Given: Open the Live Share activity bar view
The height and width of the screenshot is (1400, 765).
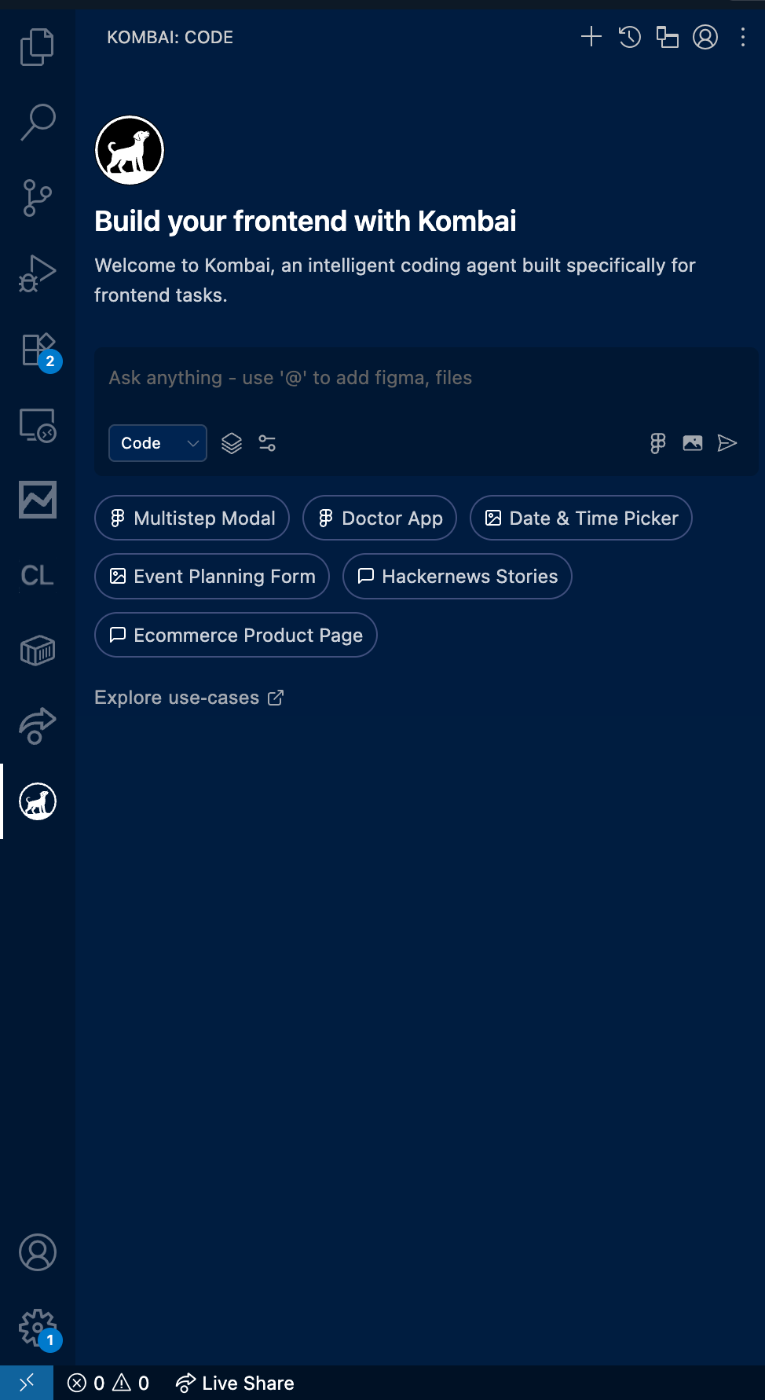Looking at the screenshot, I should click(x=37, y=725).
